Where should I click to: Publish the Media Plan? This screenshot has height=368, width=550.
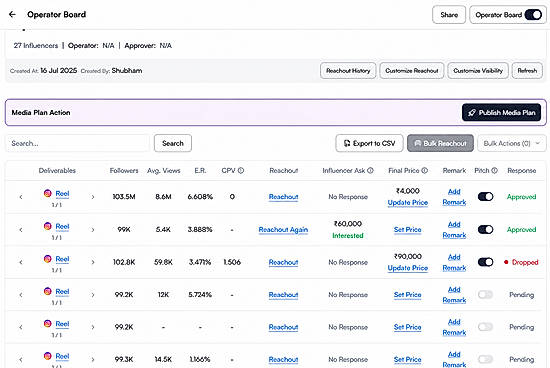coord(501,113)
